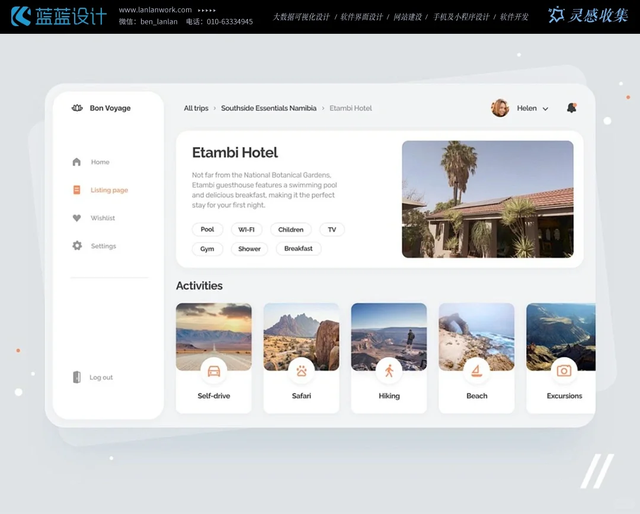Select the Shower amenity tag
This screenshot has height=514, width=640.
tap(249, 249)
